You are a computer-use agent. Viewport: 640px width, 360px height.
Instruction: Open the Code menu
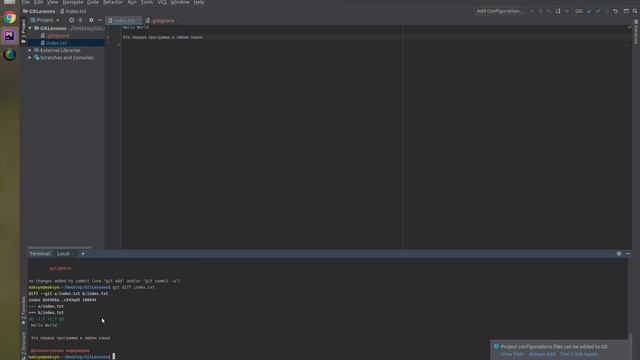coord(93,2)
